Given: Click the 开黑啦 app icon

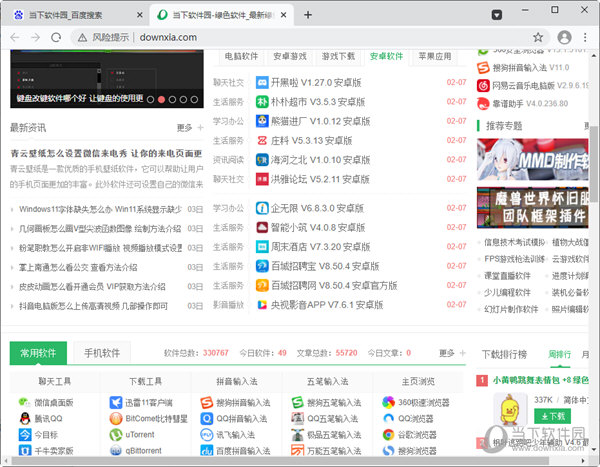Looking at the screenshot, I should coord(262,82).
